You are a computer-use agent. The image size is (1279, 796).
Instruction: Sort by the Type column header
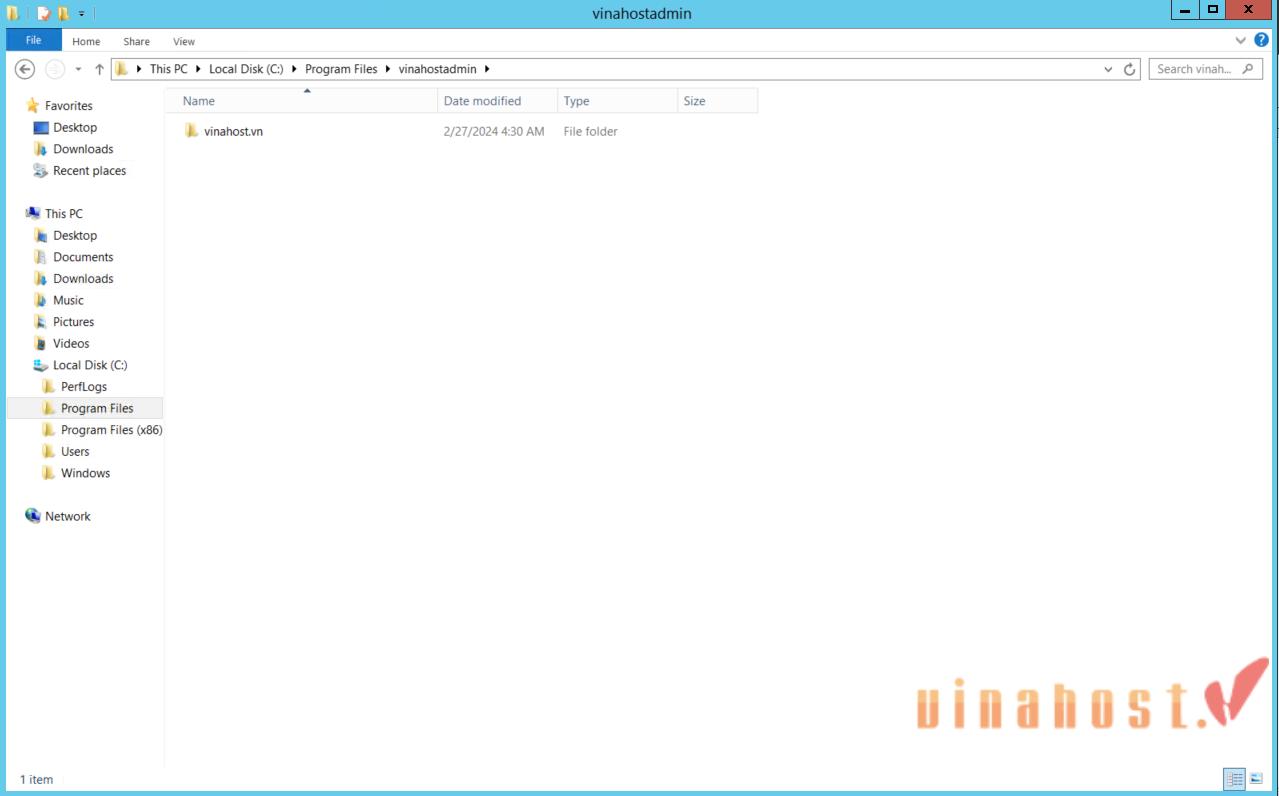(x=617, y=101)
